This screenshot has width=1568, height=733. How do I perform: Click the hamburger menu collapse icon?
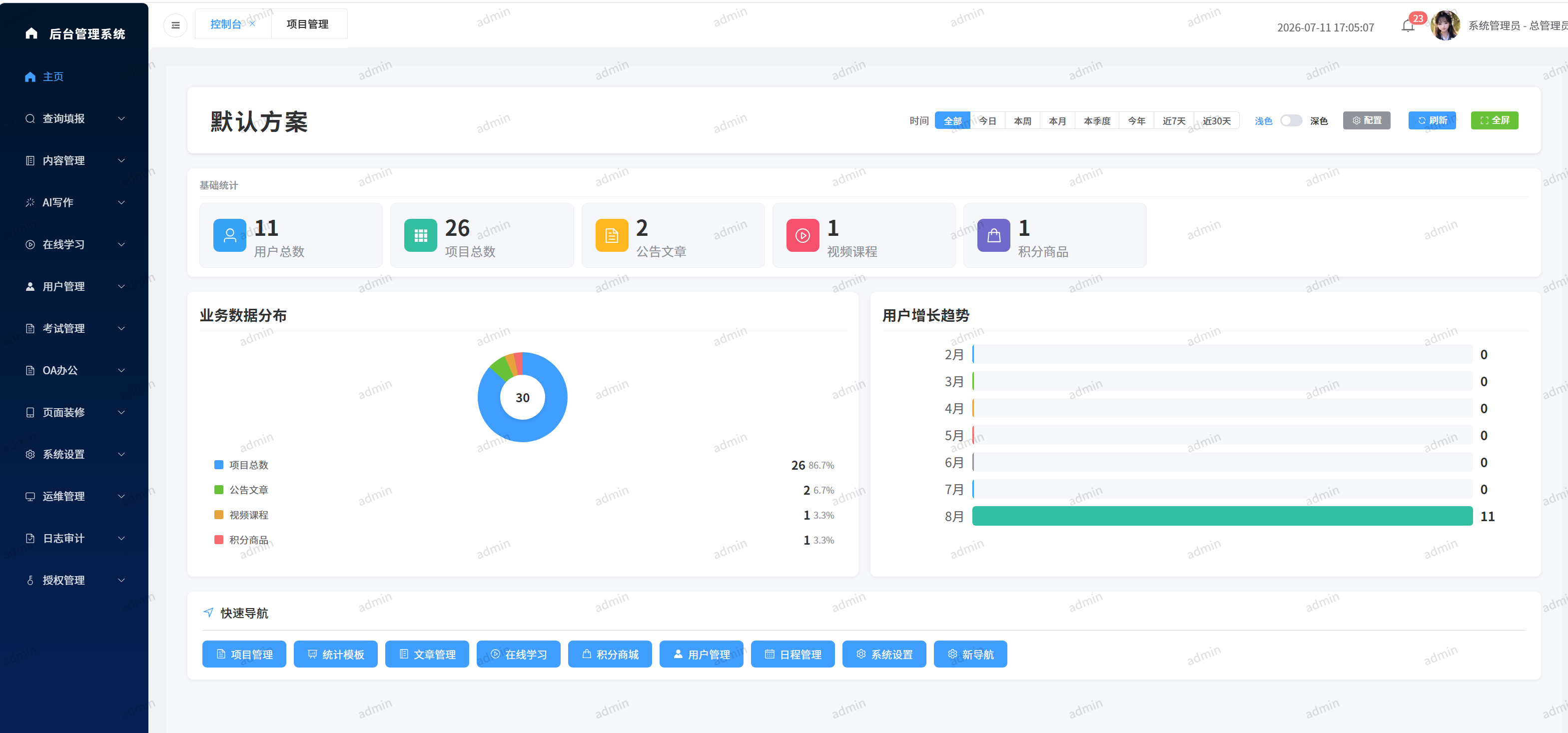click(175, 25)
